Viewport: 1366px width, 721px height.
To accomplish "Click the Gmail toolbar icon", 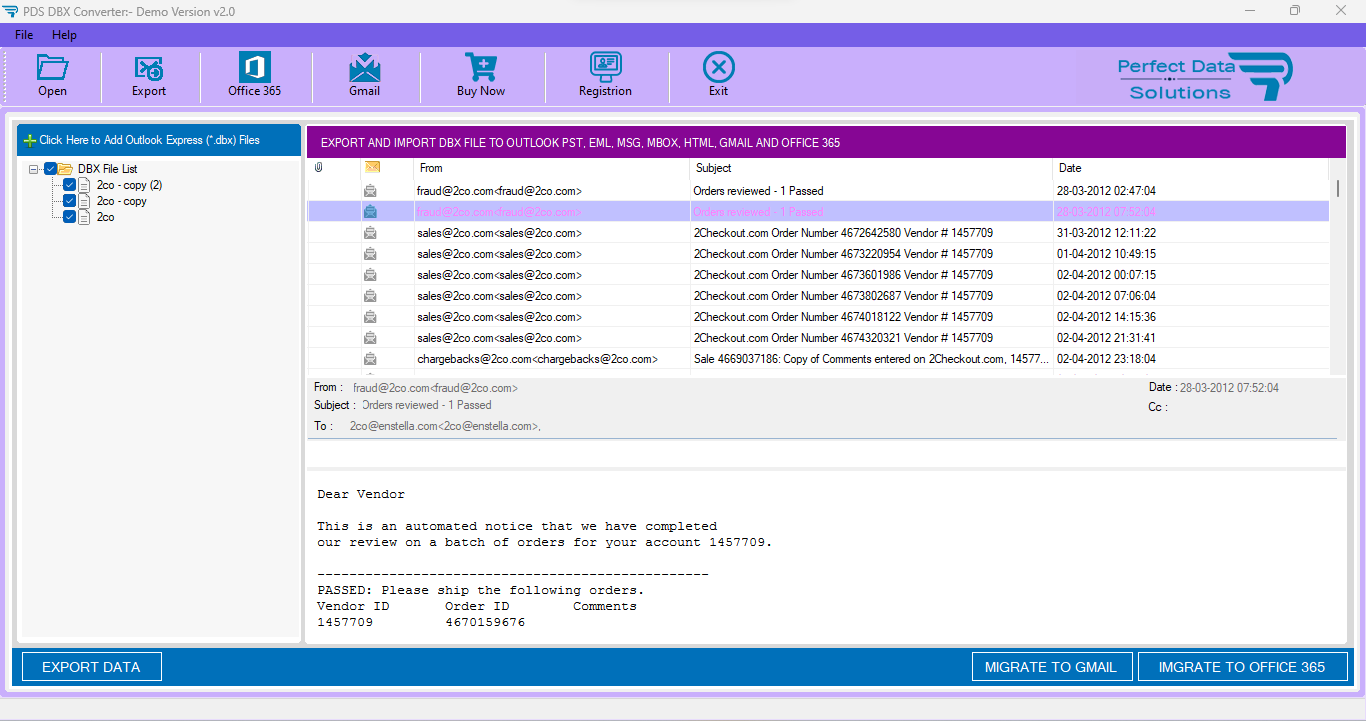I will click(x=364, y=67).
